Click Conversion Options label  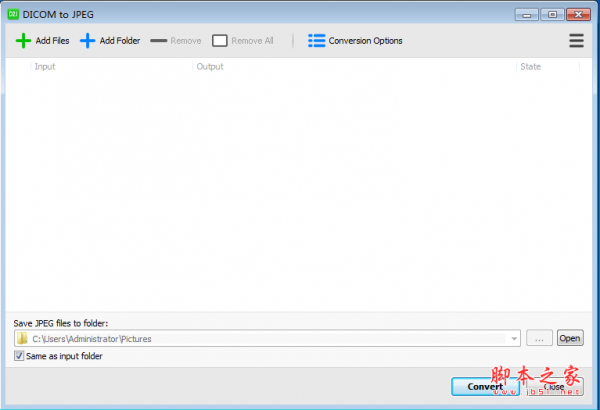pyautogui.click(x=365, y=41)
